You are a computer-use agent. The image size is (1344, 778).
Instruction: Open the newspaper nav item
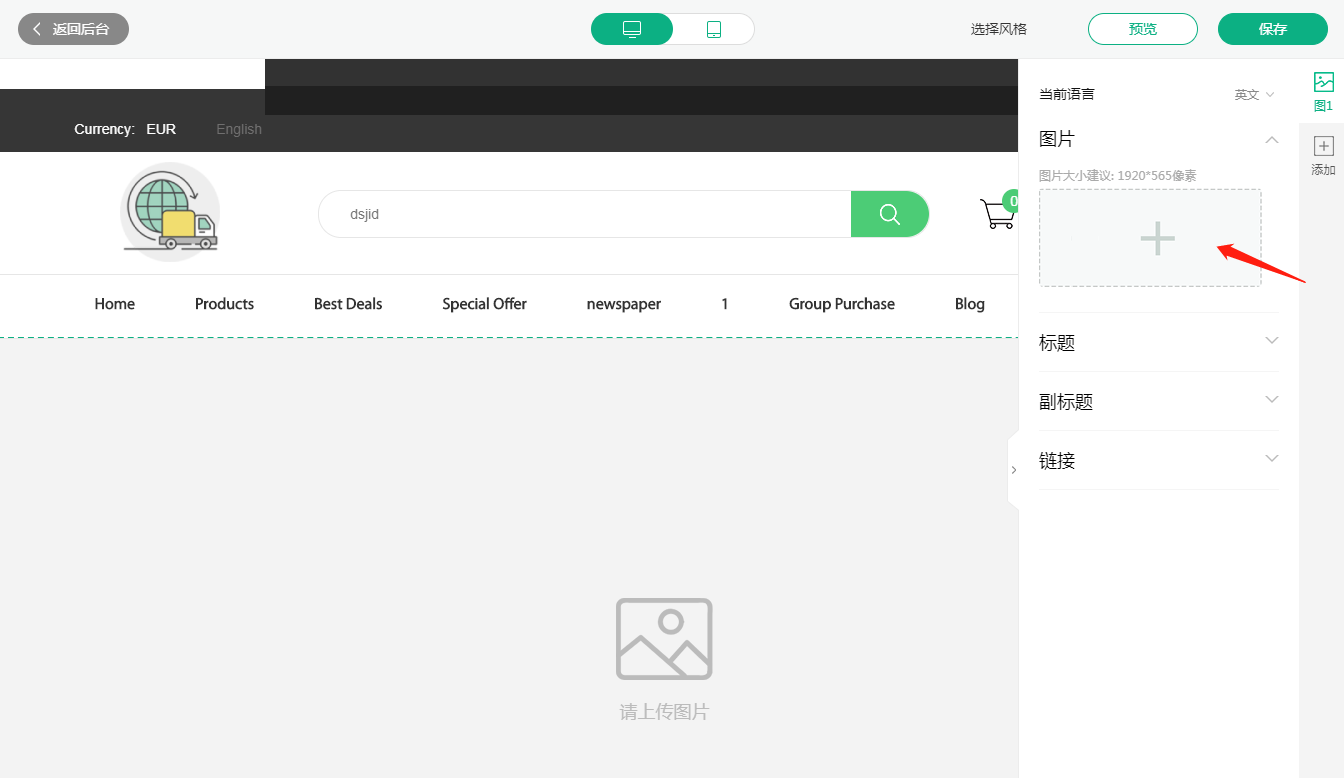(x=624, y=304)
